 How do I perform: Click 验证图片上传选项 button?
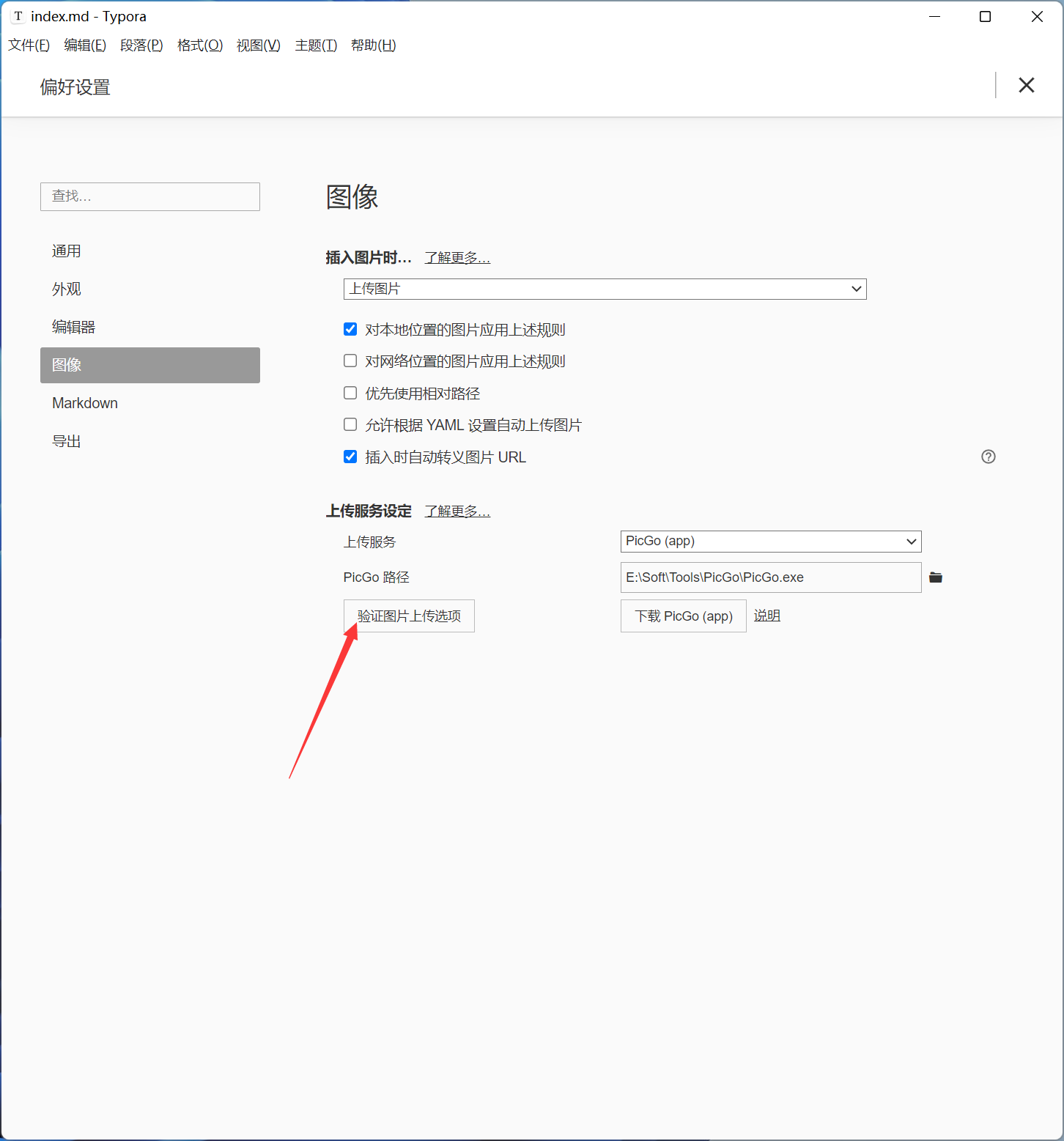(409, 616)
